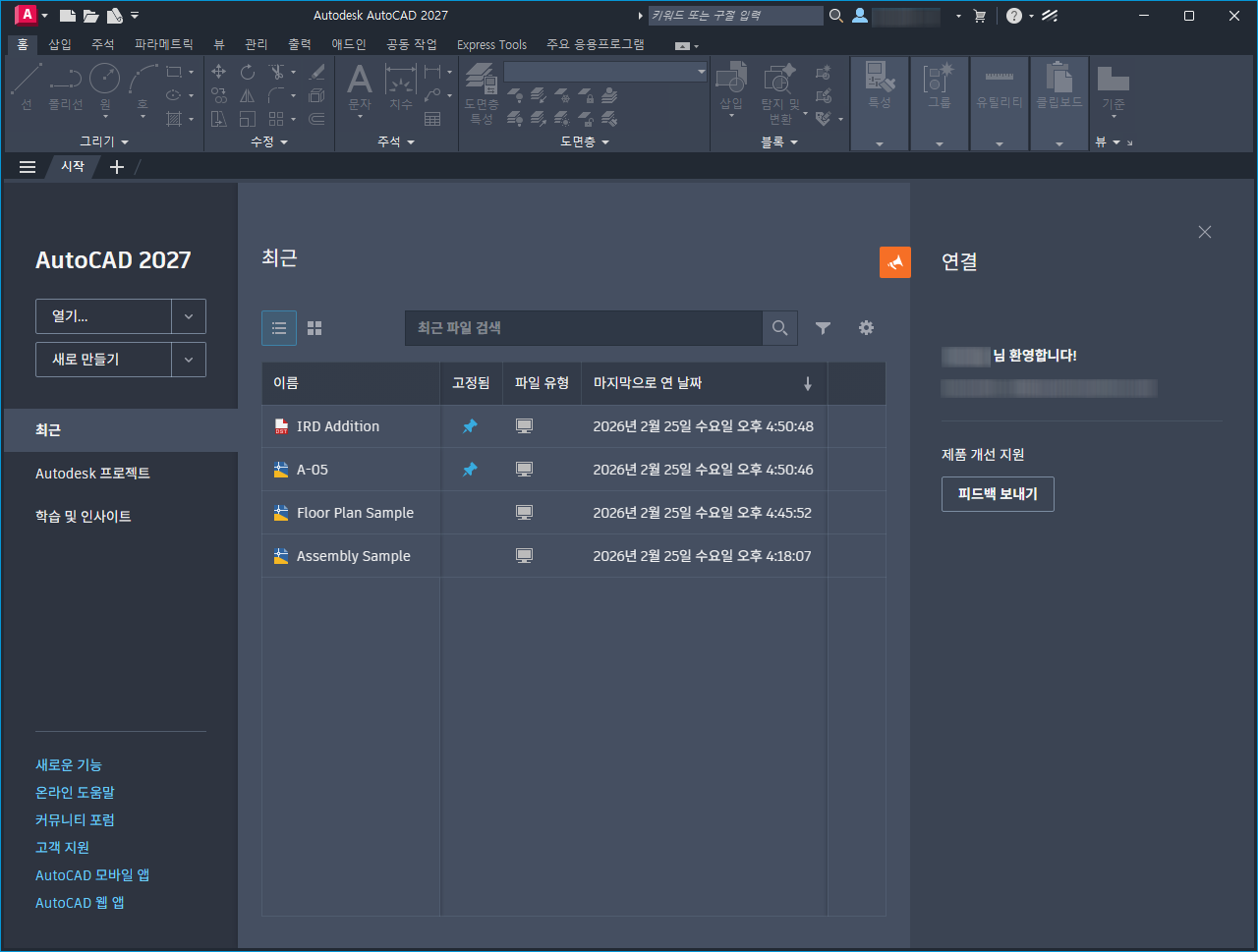1258x952 pixels.
Task: Expand the 클립보드 panel dropdown
Action: (x=1059, y=143)
